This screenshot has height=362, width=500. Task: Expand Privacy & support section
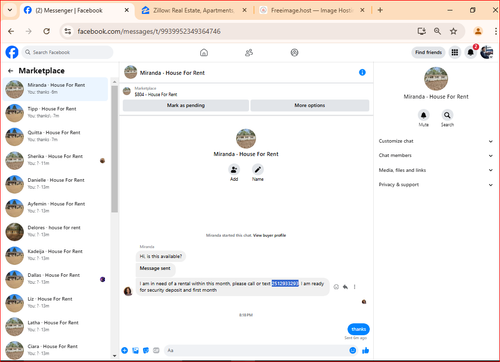pyautogui.click(x=436, y=185)
